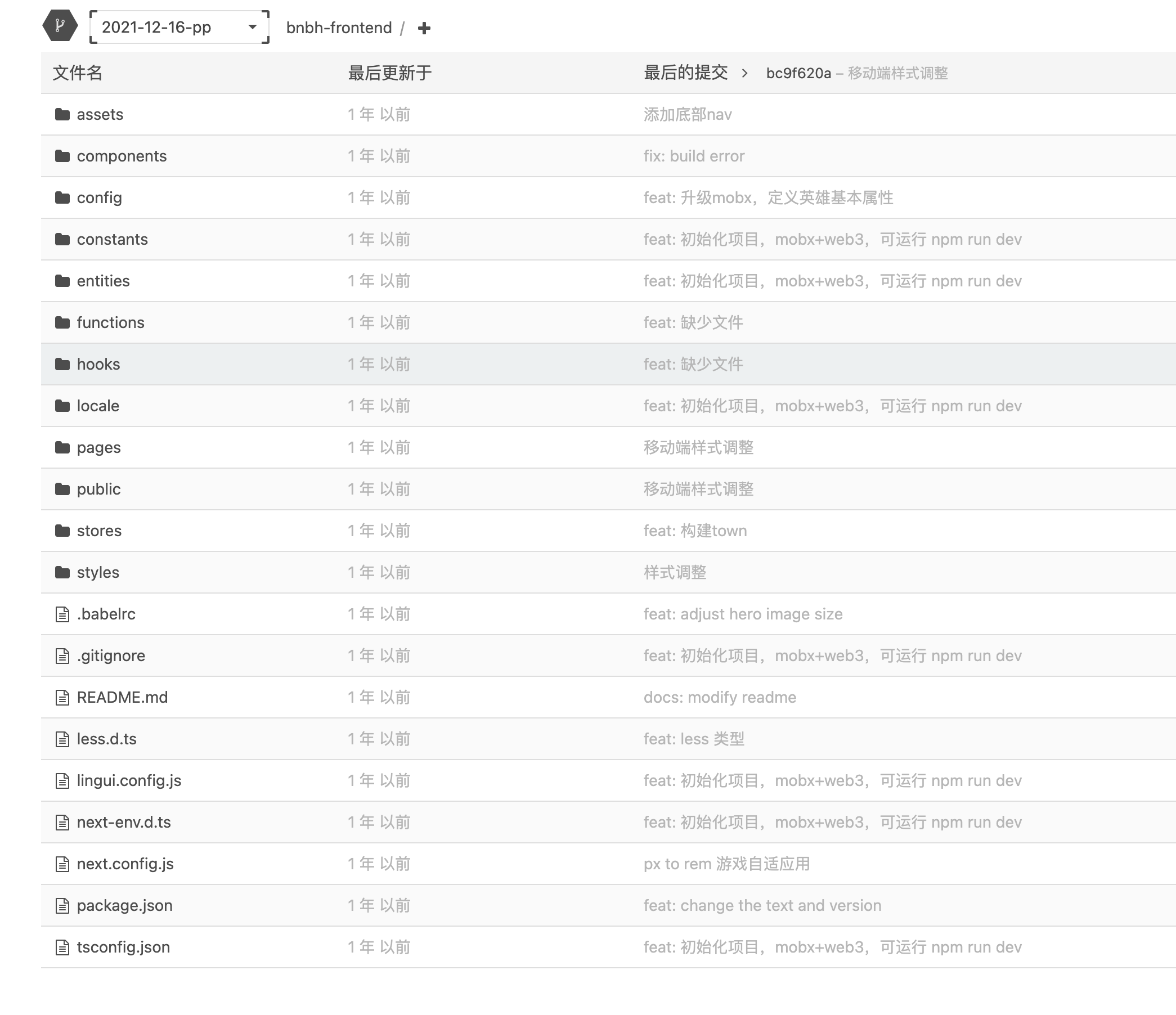Viewport: 1176px width, 1015px height.
Task: Open the hooks folder name
Action: [99, 365]
